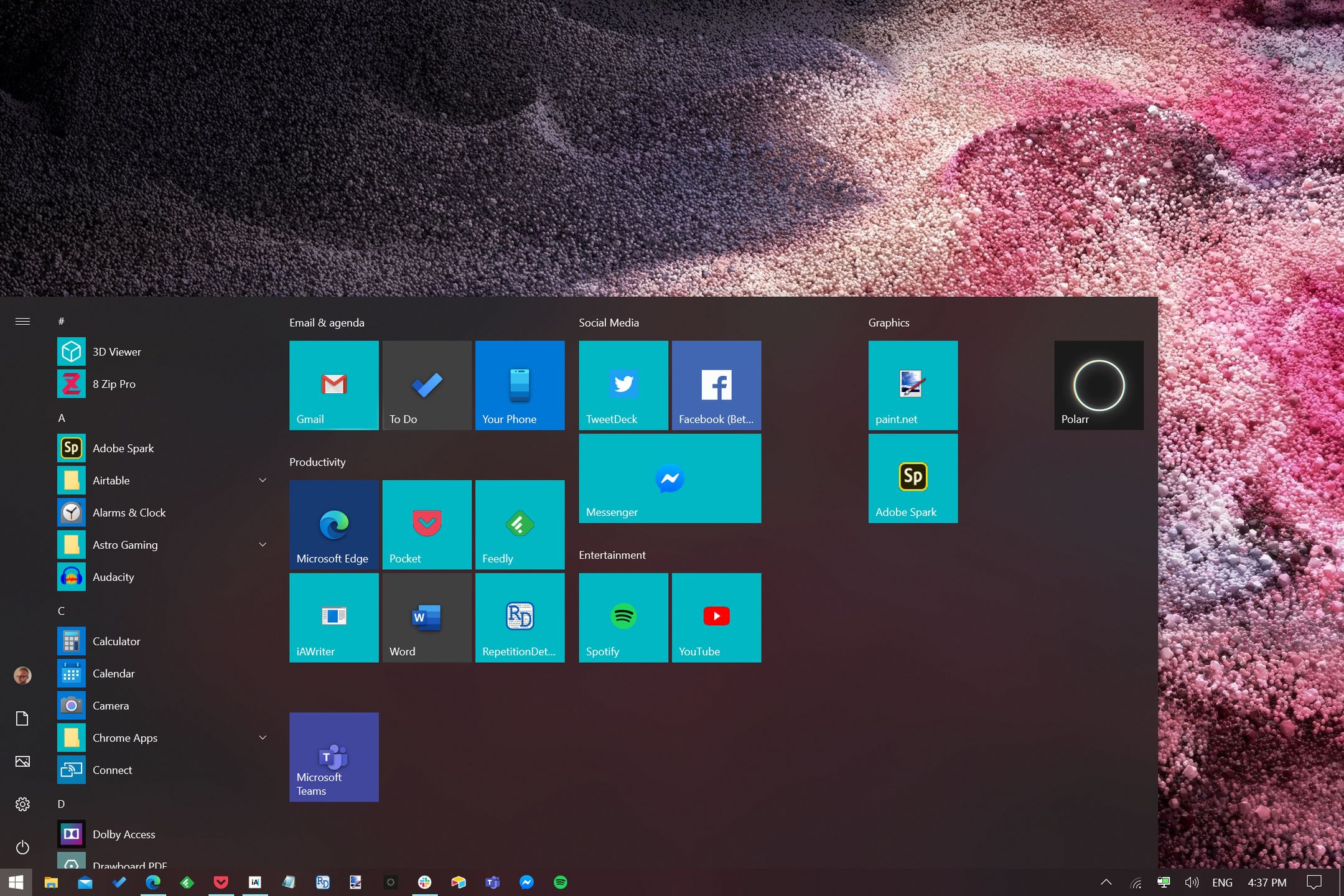This screenshot has height=896, width=1344.
Task: Open the Microsoft Teams tile
Action: tap(334, 757)
